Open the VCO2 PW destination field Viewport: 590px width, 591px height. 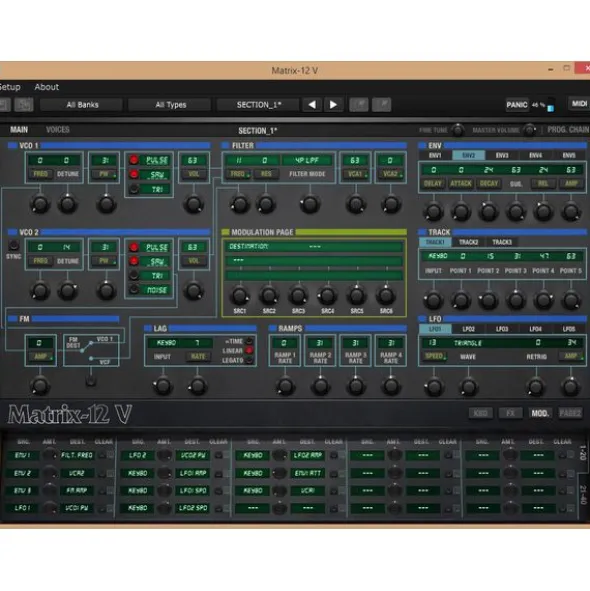coord(192,455)
